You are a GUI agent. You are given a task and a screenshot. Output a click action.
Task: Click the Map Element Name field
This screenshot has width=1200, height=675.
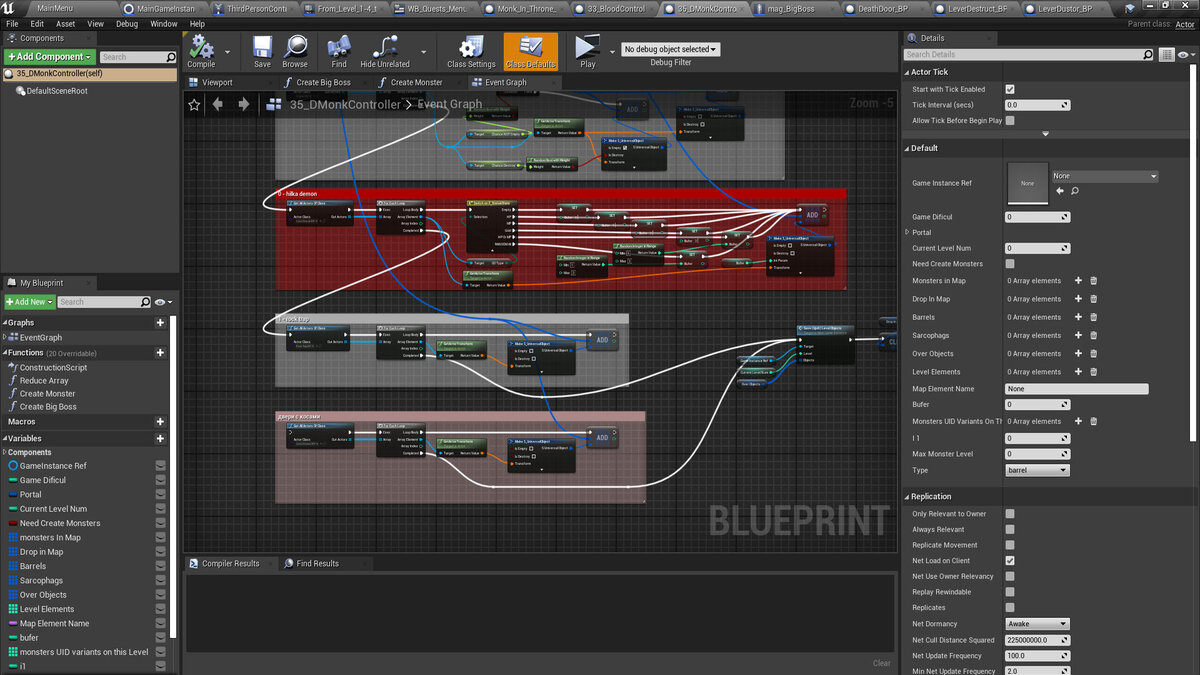coord(1076,388)
